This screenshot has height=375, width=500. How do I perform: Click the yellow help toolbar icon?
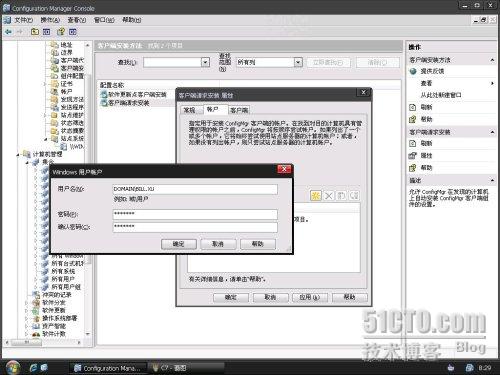click(61, 32)
